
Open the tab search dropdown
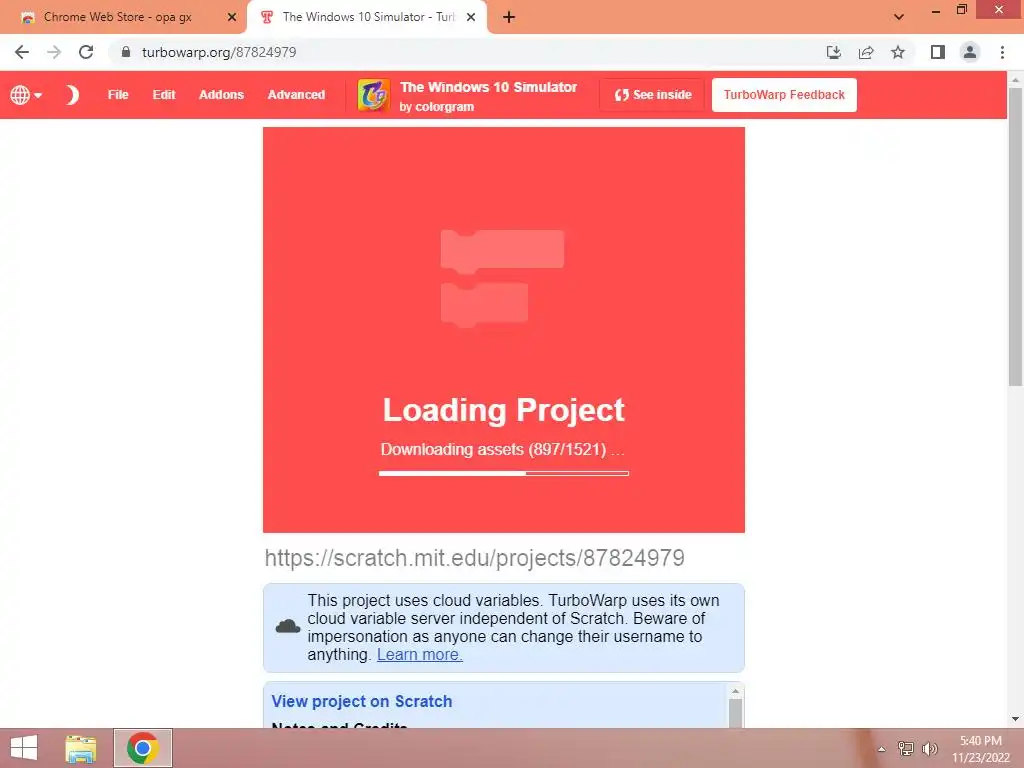click(899, 17)
